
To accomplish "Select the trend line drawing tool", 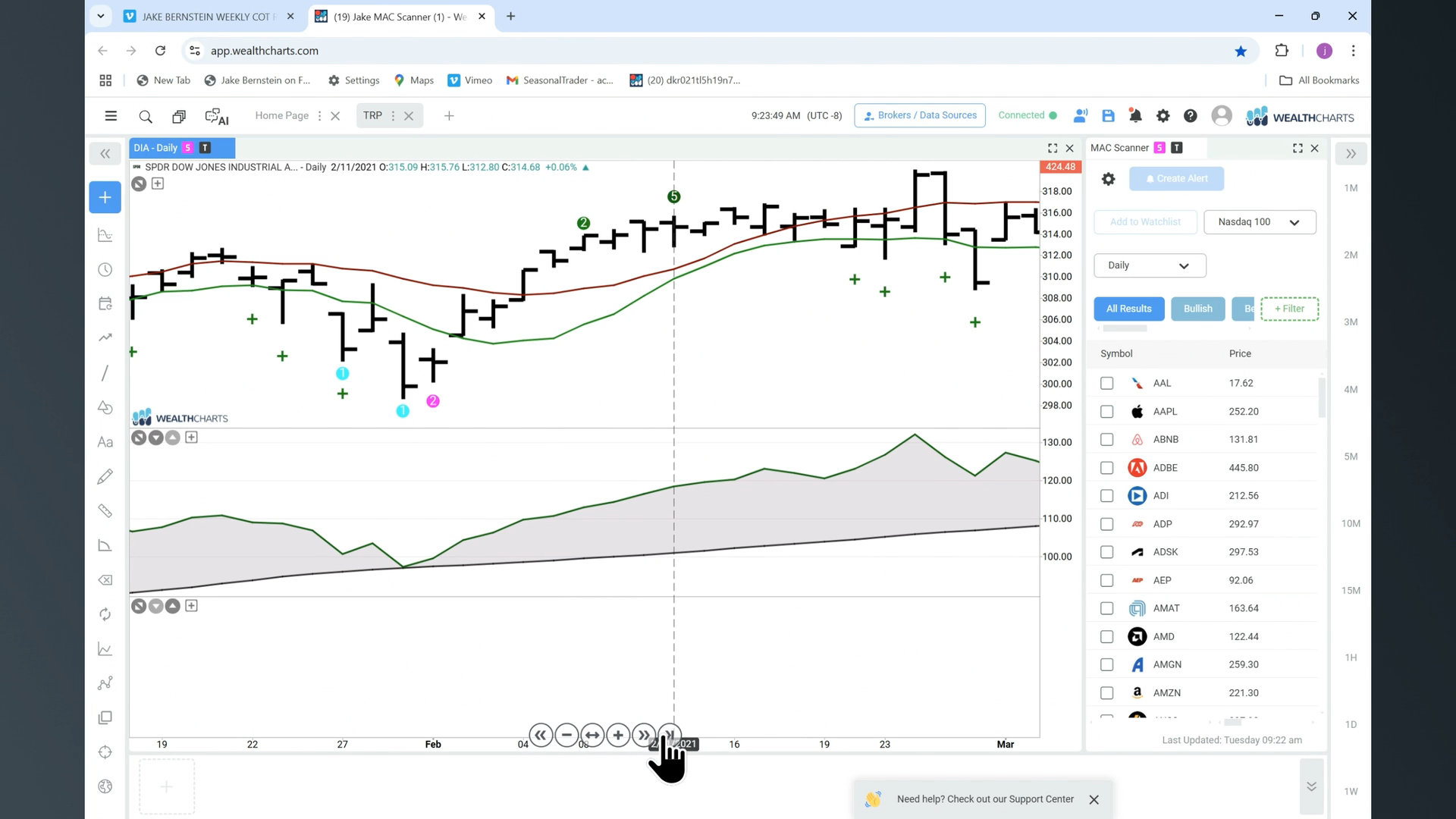I will [105, 373].
